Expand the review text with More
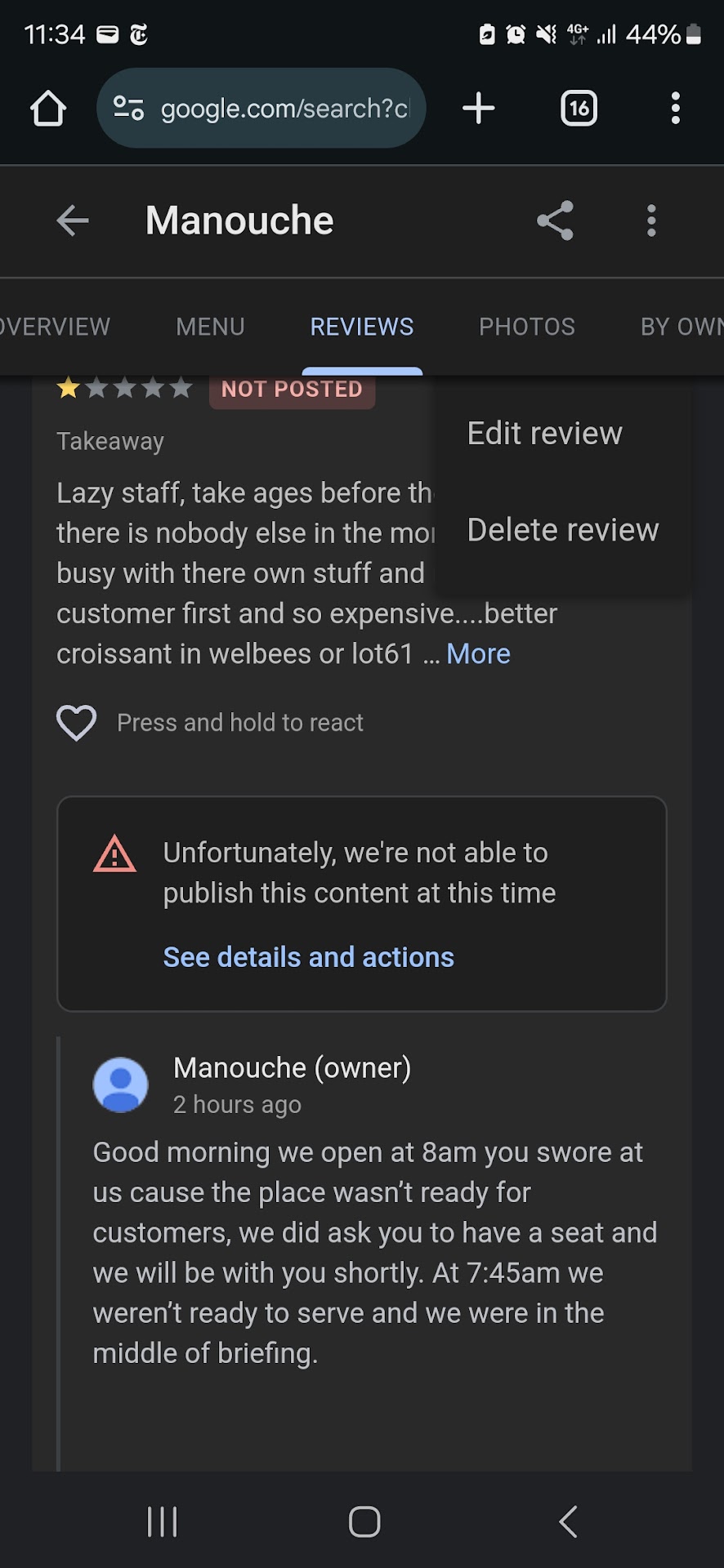The width and height of the screenshot is (724, 1568). 478,654
